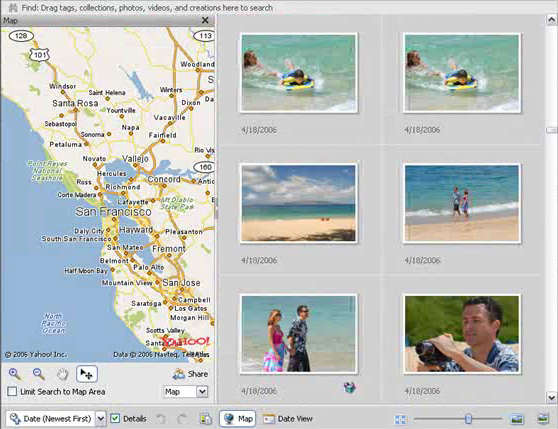Click Hayward on the map
Screen dimensions: 558x429
[x=136, y=230]
